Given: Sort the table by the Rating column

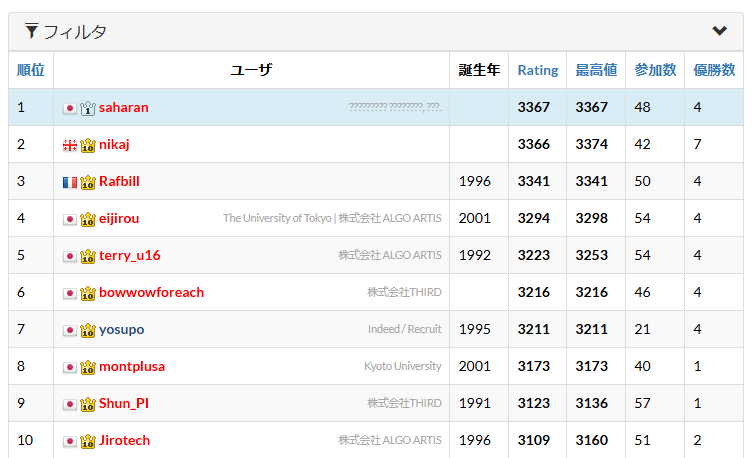Looking at the screenshot, I should pos(537,70).
